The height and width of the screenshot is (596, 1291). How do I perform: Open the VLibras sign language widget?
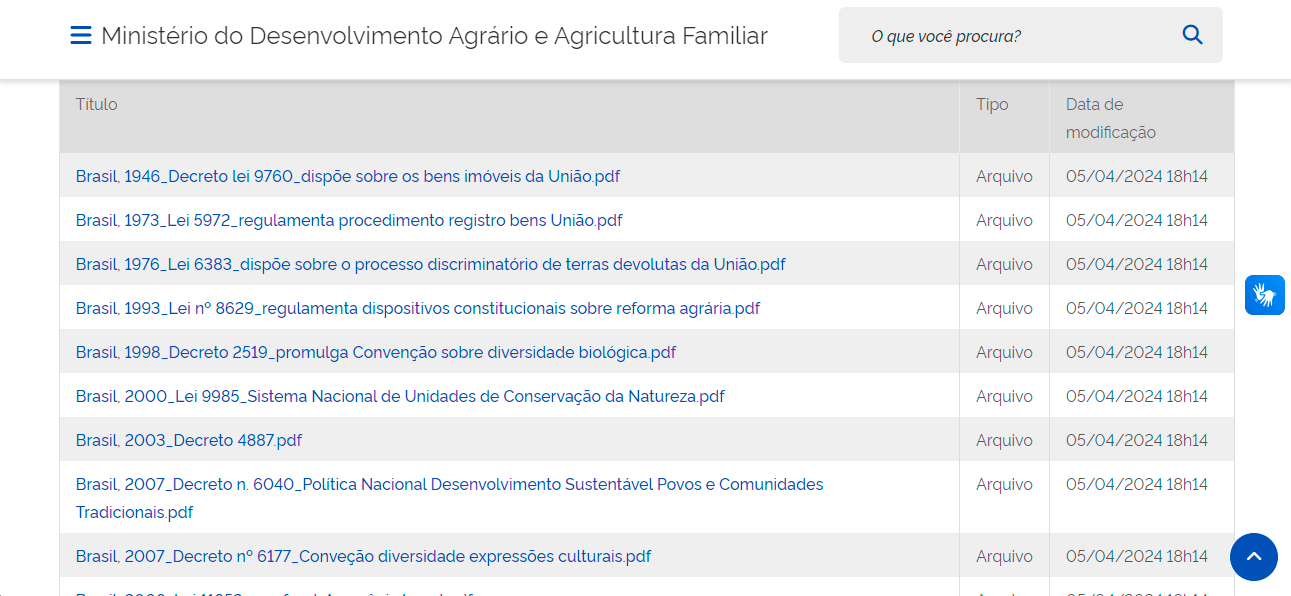pyautogui.click(x=1264, y=295)
